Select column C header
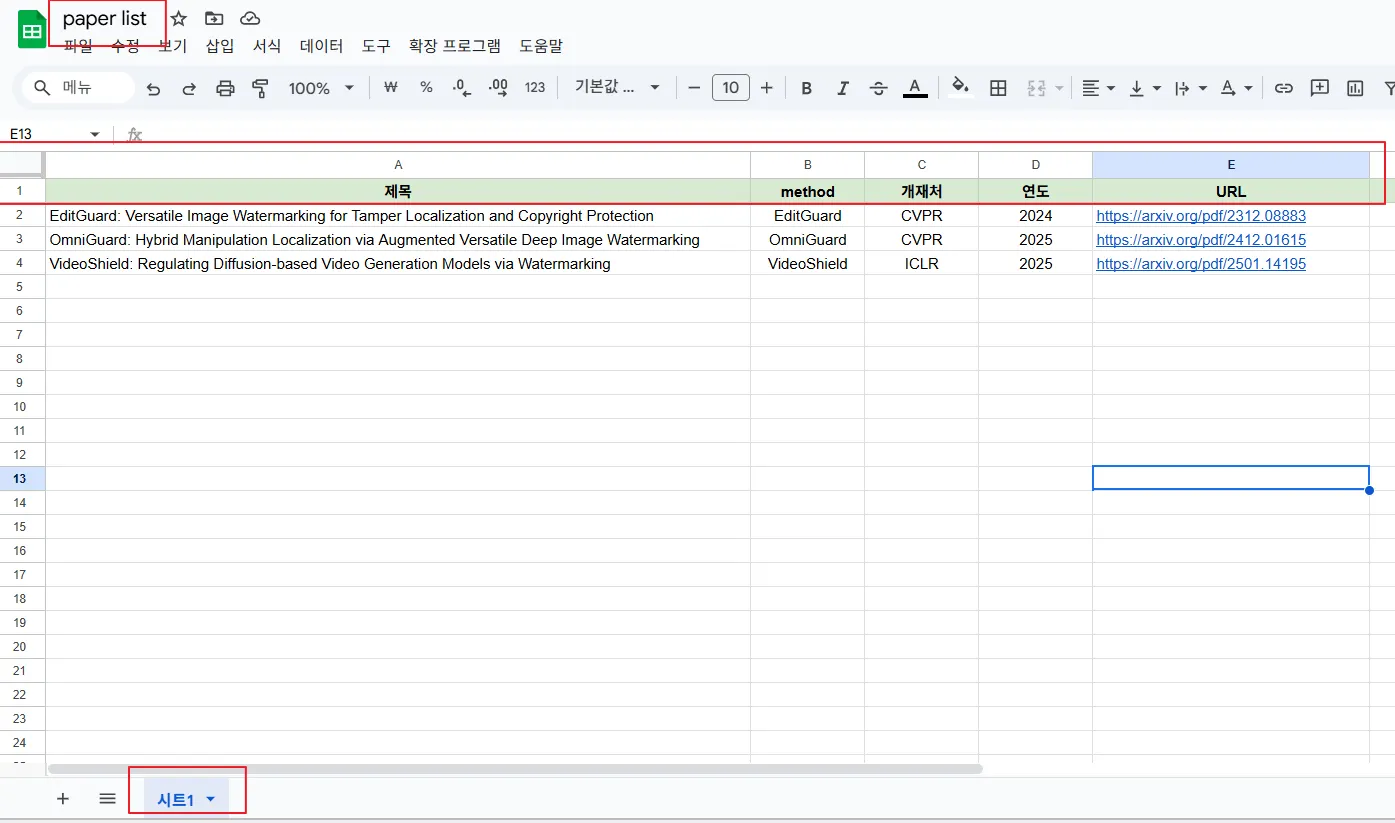The image size is (1395, 823). coord(921,165)
